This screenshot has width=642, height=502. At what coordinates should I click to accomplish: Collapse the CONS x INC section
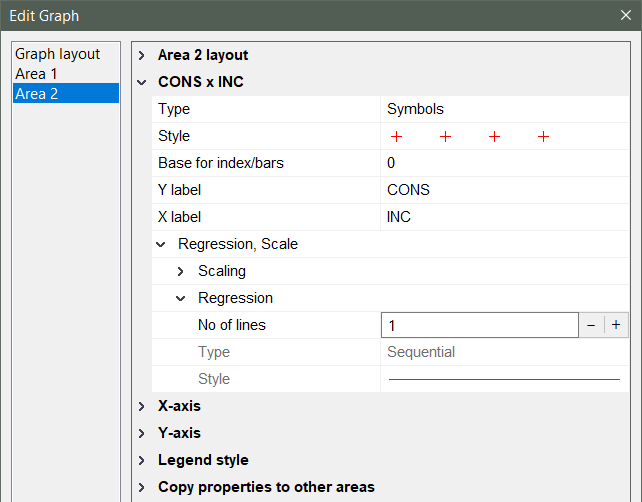(141, 83)
